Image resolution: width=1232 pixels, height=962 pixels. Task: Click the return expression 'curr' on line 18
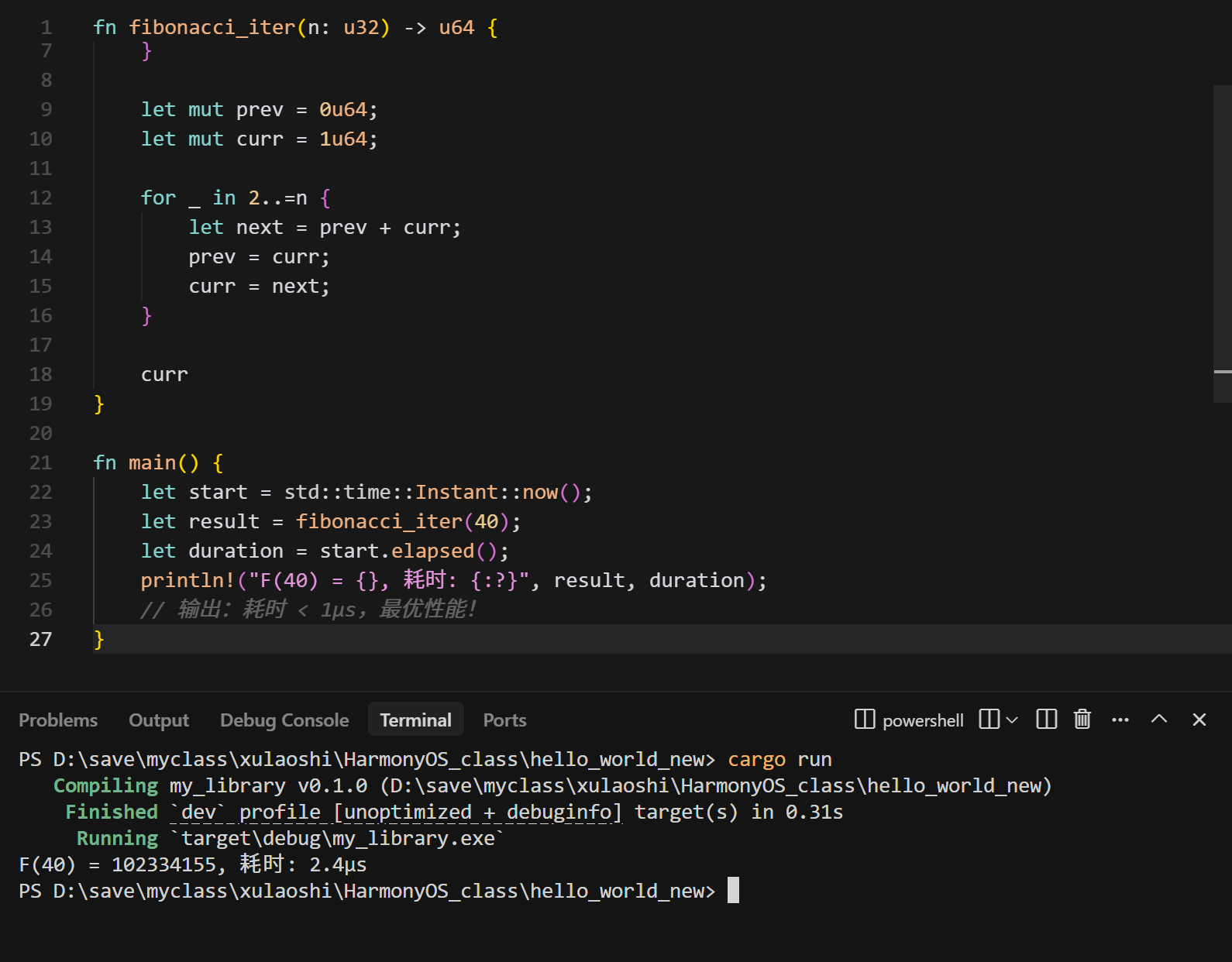click(x=164, y=375)
